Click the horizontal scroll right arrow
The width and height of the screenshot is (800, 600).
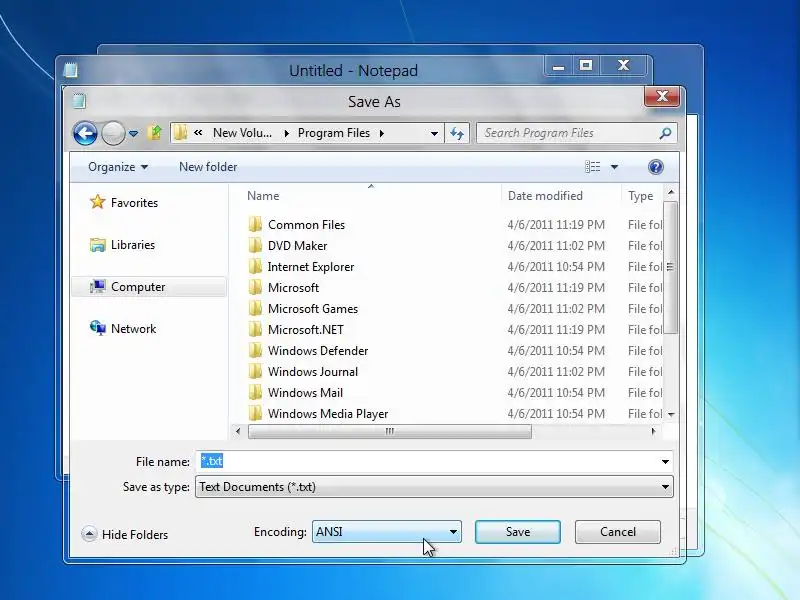(x=654, y=432)
